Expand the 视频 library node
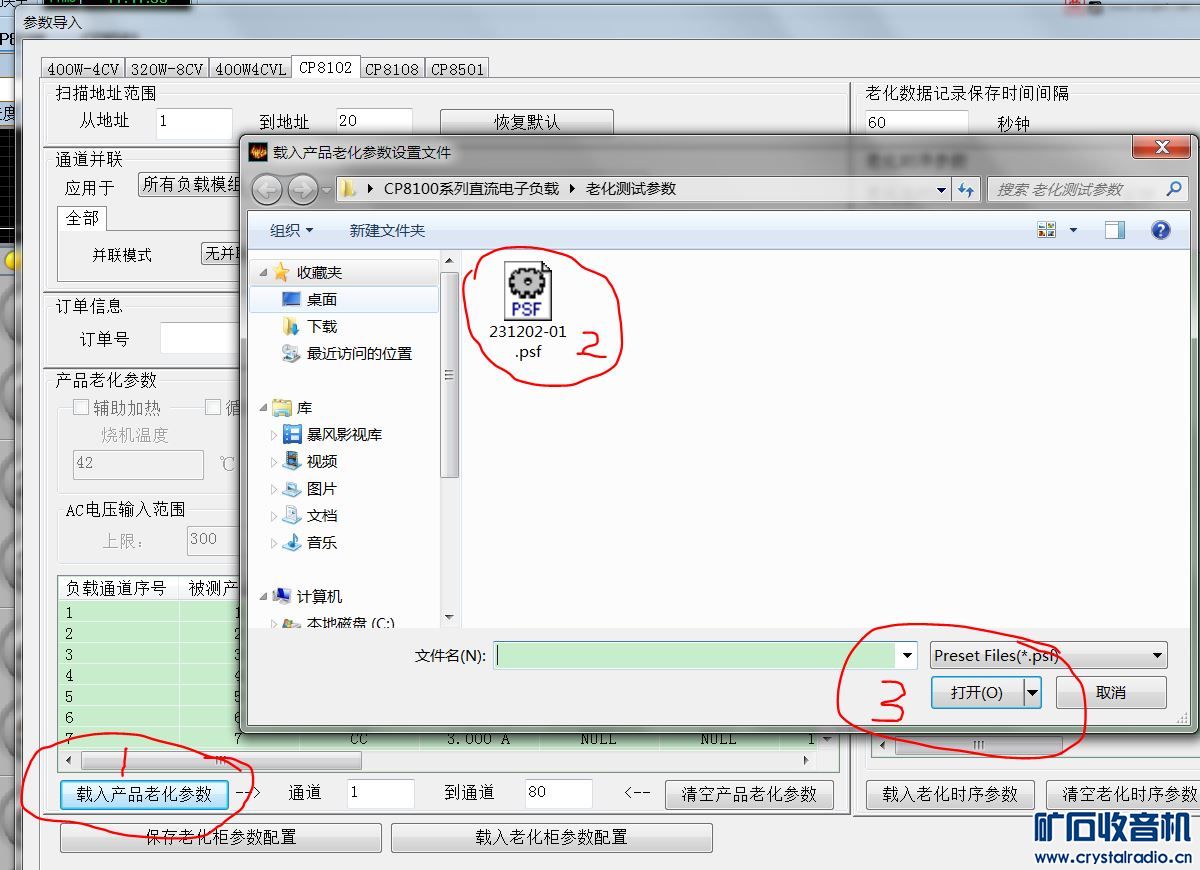Screen dimensions: 1200x870 274,462
